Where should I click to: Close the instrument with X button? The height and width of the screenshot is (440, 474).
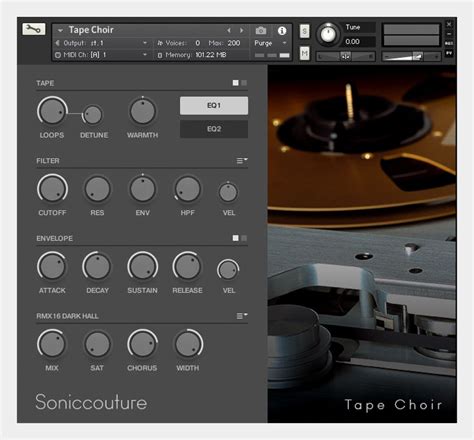(449, 24)
